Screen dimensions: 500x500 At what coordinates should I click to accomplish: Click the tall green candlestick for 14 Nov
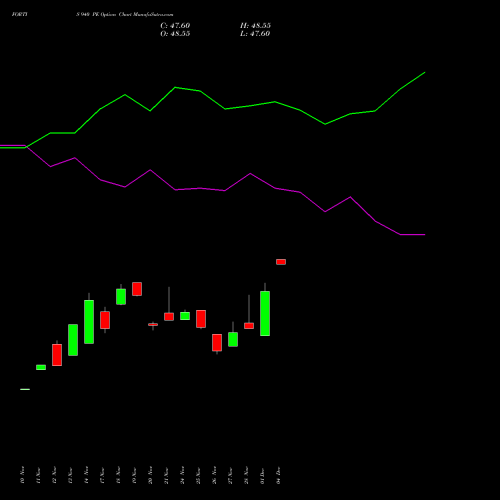89,322
